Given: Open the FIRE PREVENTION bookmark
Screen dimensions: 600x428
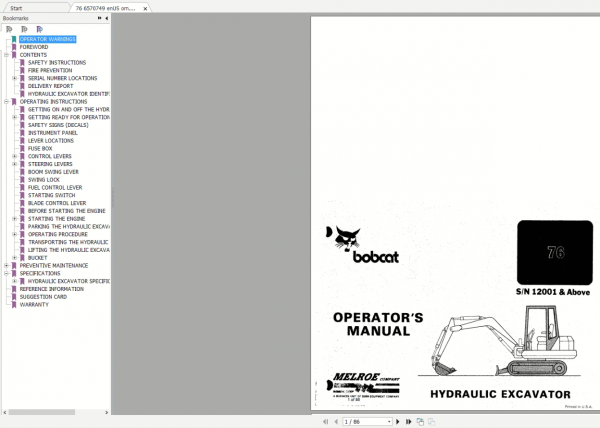Looking at the screenshot, I should pyautogui.click(x=50, y=70).
